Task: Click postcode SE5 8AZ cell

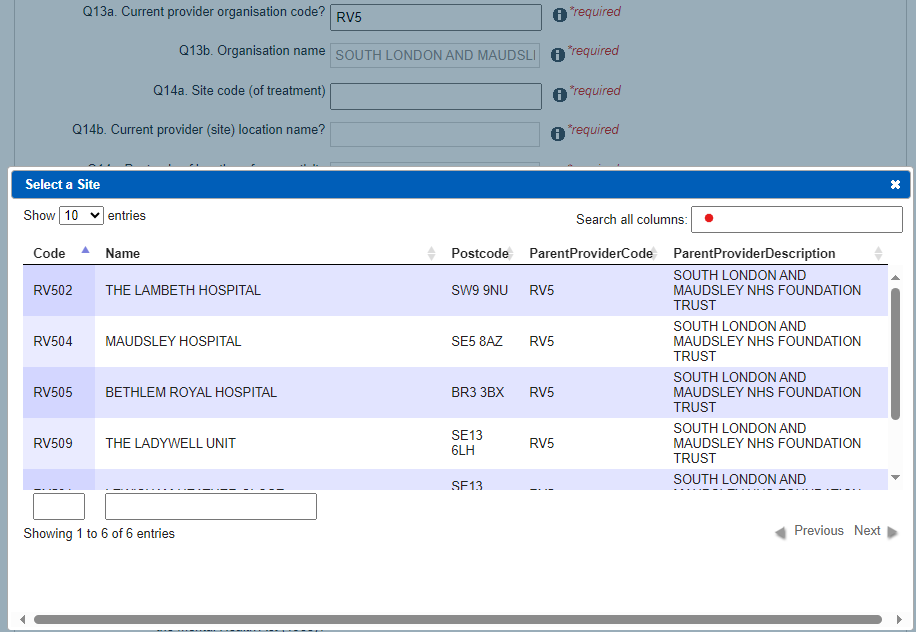Action: (x=477, y=341)
